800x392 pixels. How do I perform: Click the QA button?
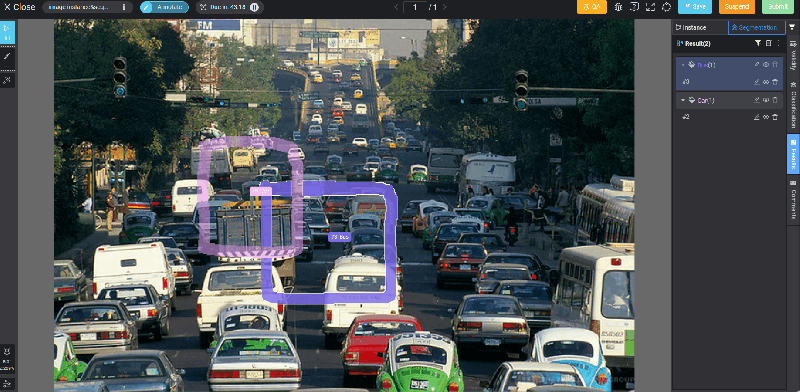click(x=592, y=7)
